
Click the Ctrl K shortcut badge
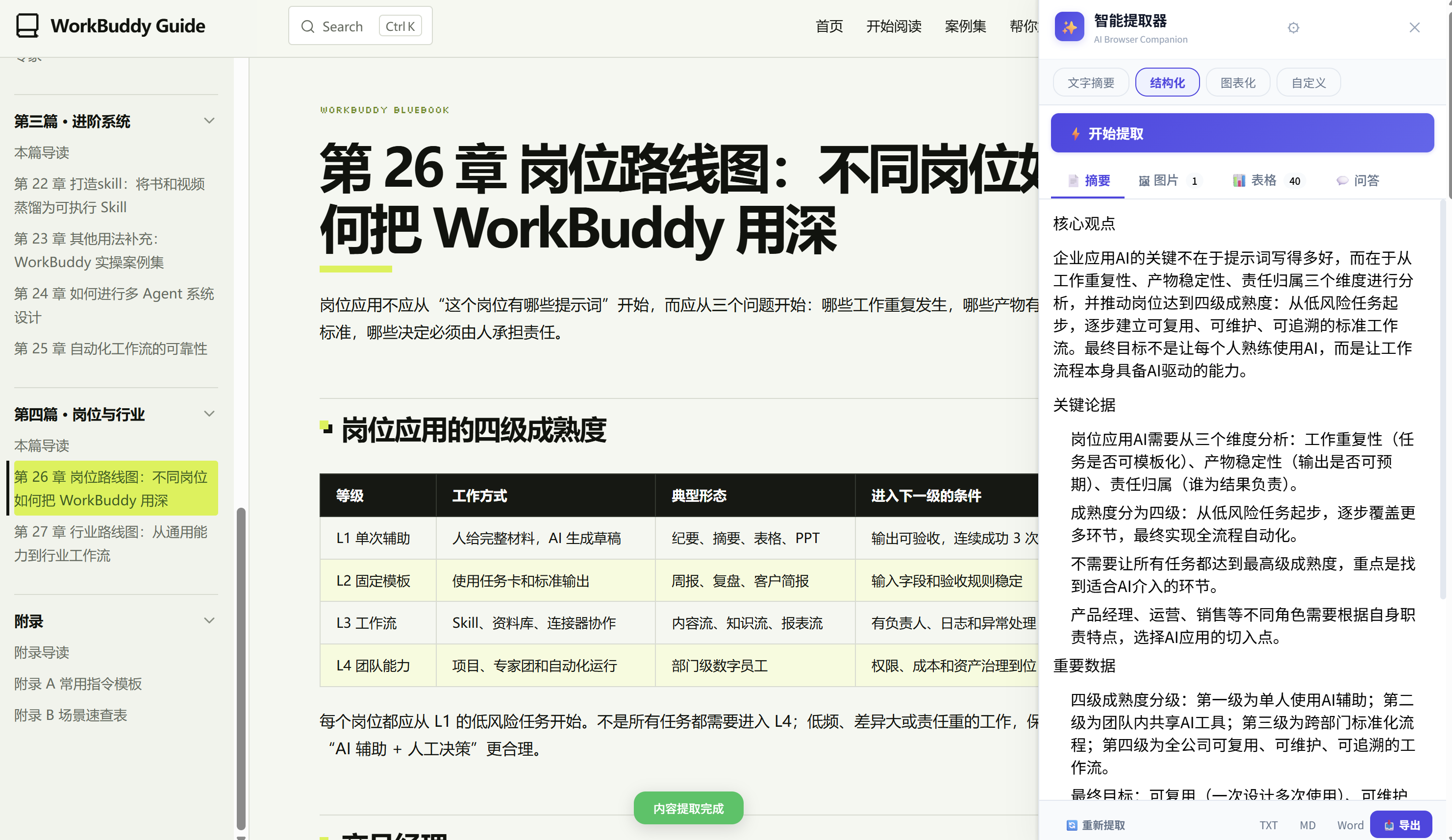[x=400, y=26]
